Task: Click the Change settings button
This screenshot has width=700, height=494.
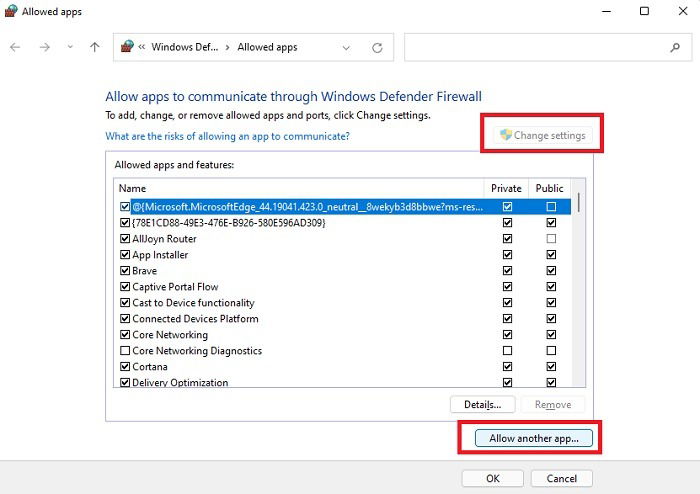Action: coord(543,135)
